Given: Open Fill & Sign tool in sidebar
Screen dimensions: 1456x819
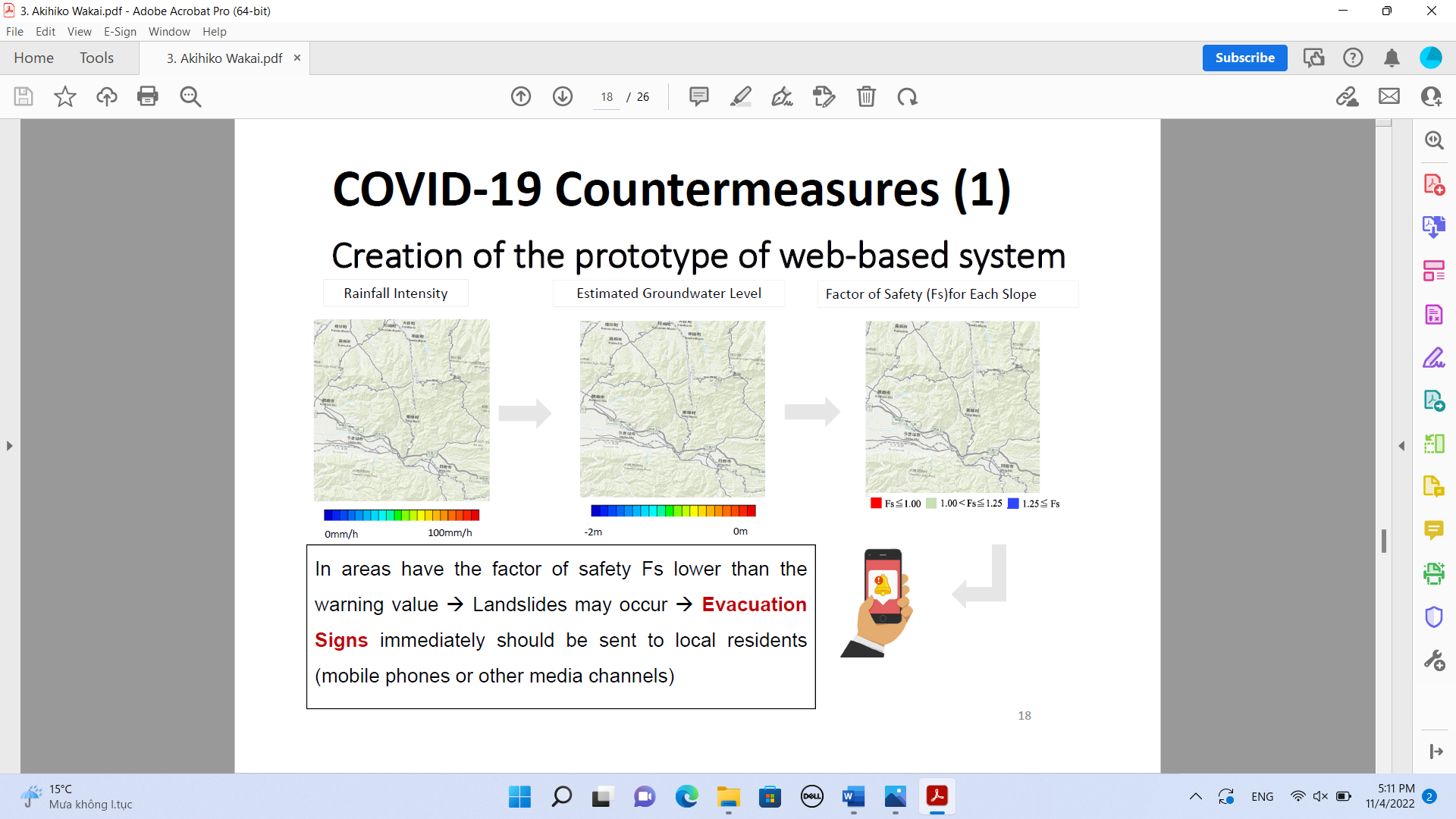Looking at the screenshot, I should (x=1433, y=357).
